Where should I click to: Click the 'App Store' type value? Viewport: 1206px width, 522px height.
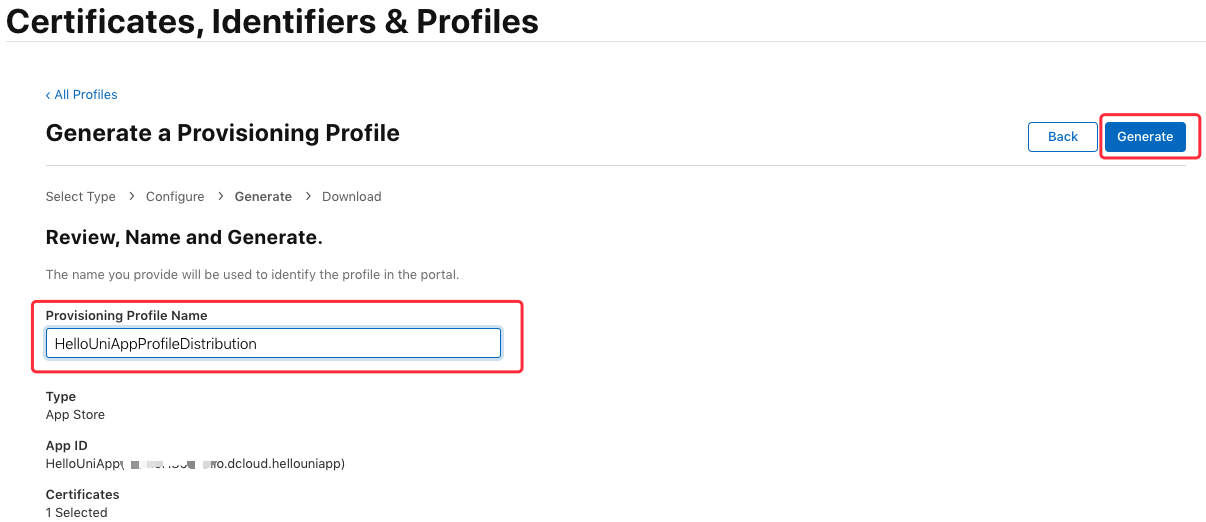75,415
